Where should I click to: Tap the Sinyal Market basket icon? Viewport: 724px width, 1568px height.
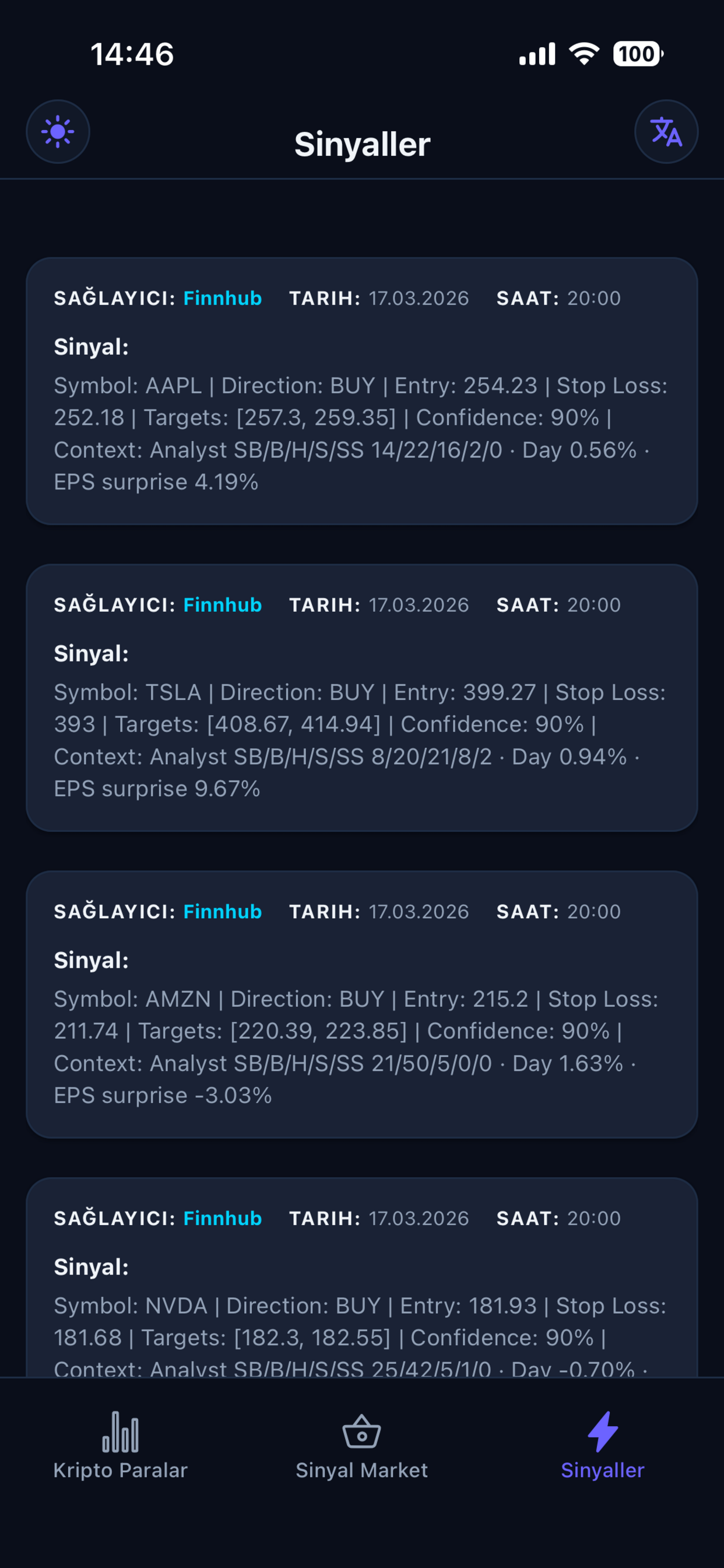[361, 1431]
